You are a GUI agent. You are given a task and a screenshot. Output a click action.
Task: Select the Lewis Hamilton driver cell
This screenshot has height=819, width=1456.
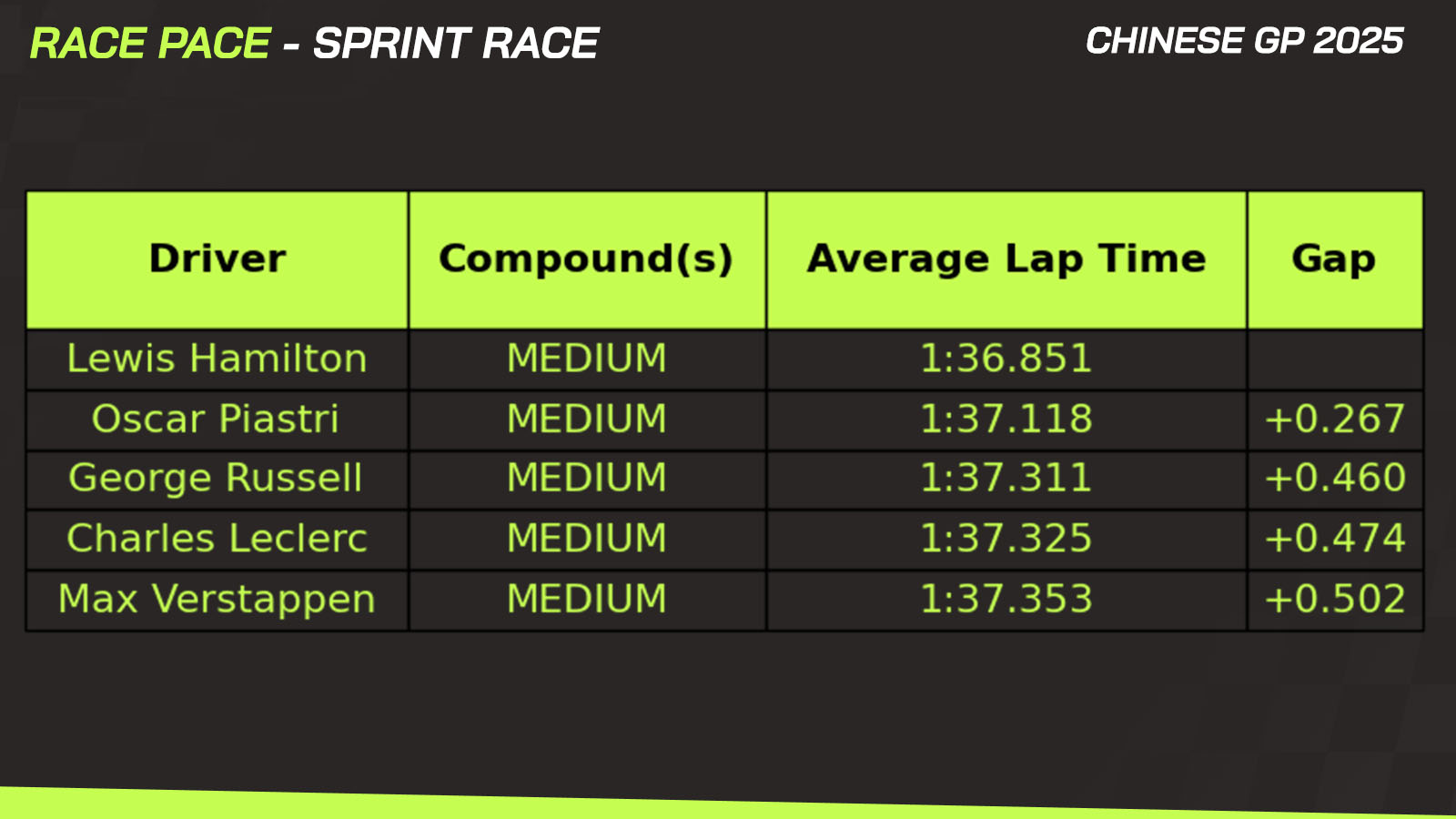(217, 359)
